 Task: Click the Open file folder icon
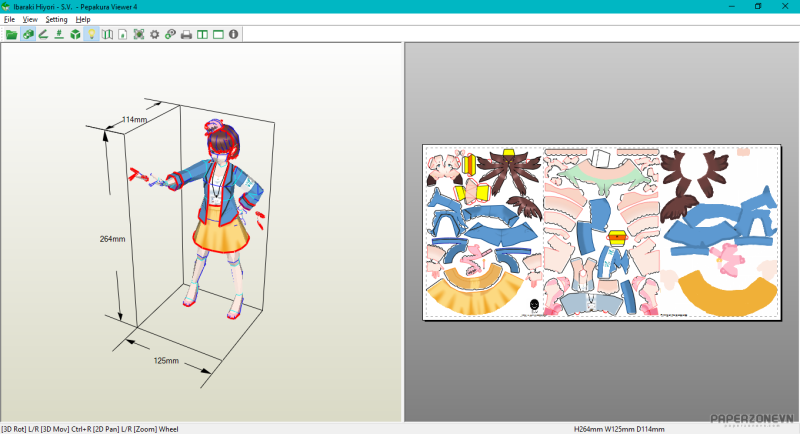[12, 34]
